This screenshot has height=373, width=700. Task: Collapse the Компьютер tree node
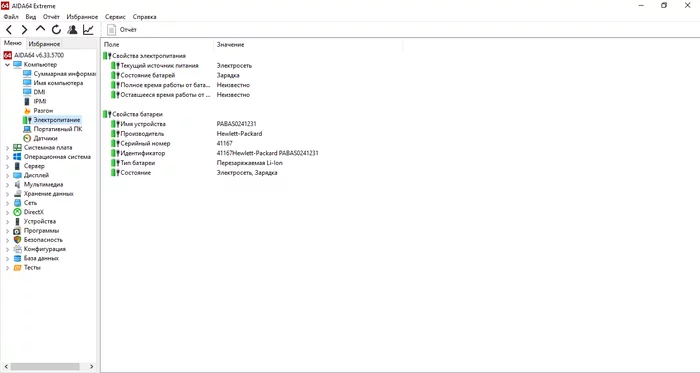coord(7,65)
